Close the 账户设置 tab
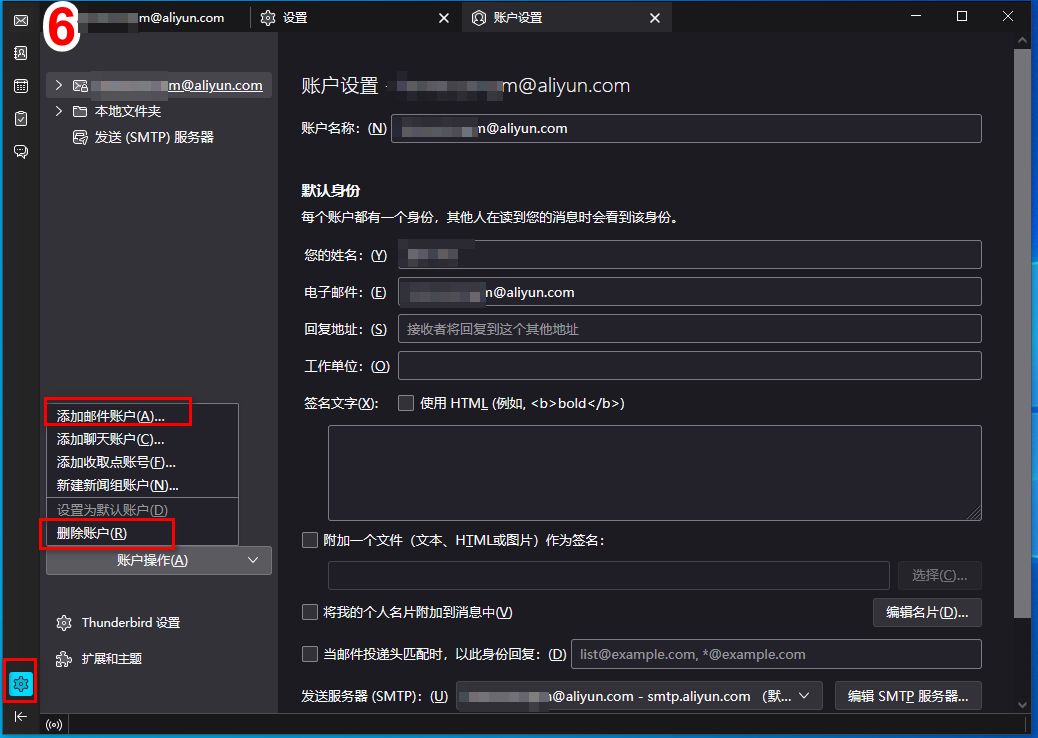This screenshot has height=738, width=1038. [x=655, y=18]
